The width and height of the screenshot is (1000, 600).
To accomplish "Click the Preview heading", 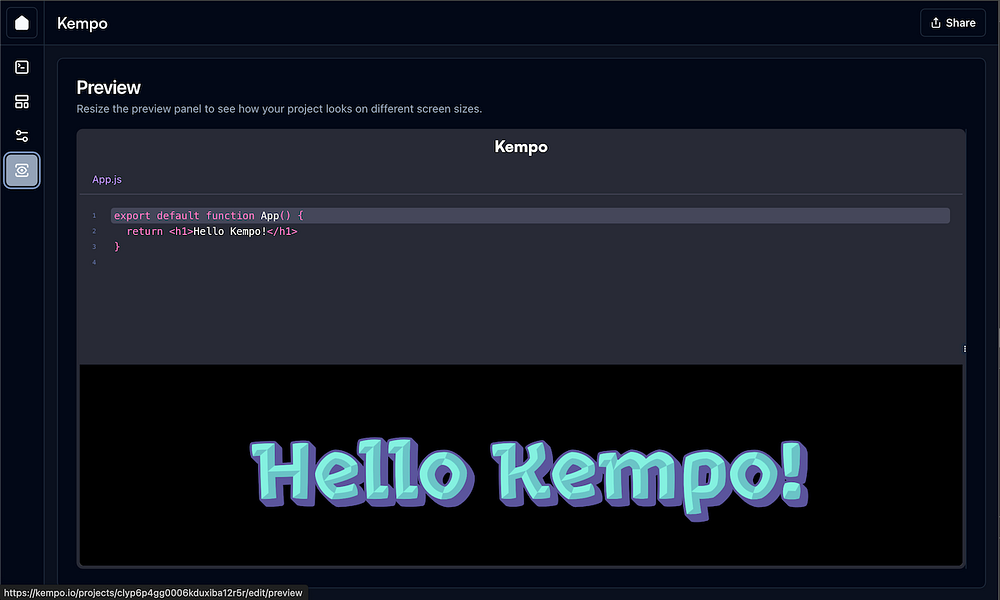I will [108, 87].
